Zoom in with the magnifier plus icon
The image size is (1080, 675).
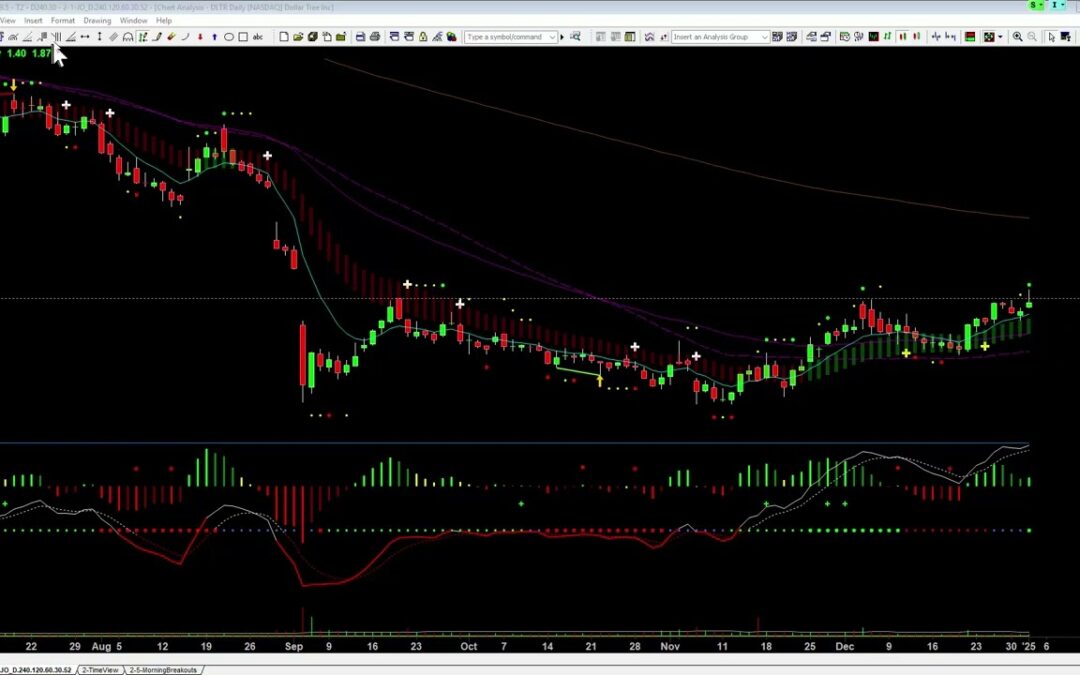1017,37
